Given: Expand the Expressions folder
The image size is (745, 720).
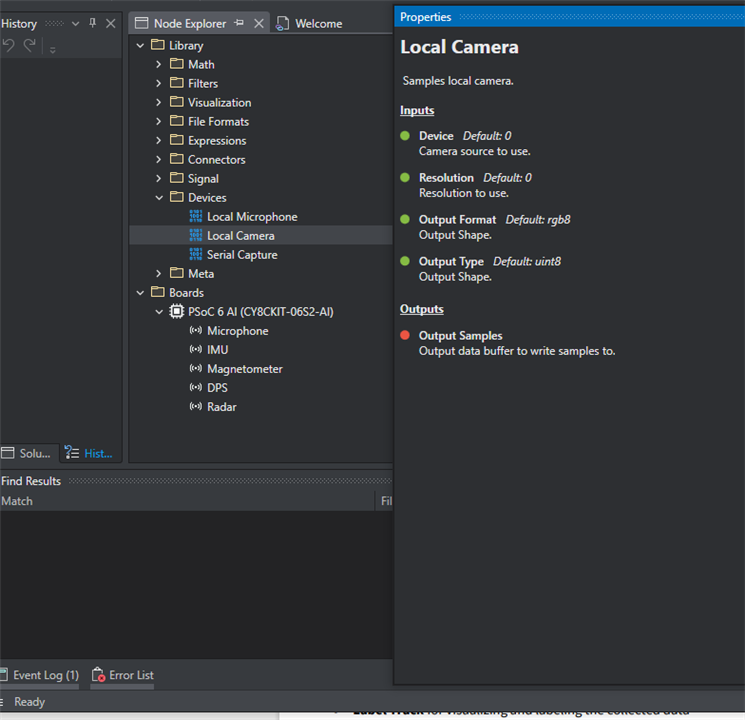Looking at the screenshot, I should (159, 140).
